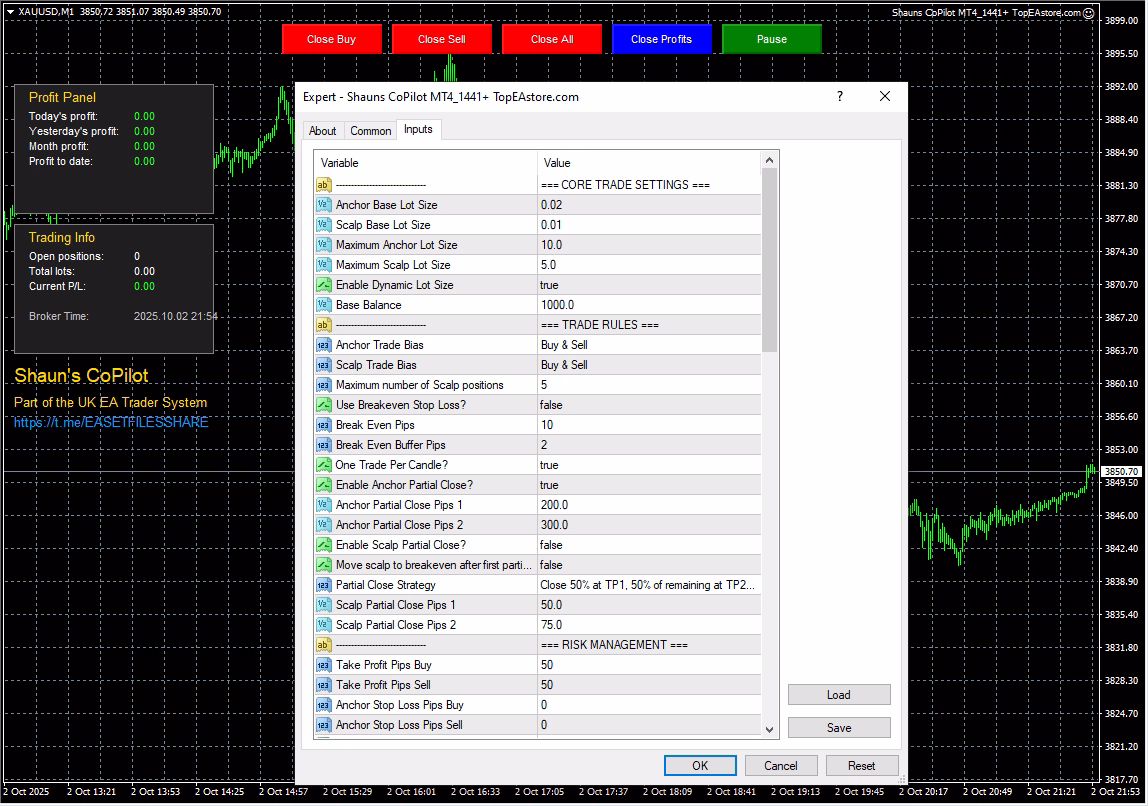The image size is (1148, 806).
Task: Click the Use Breakeven Stop Loss boolean icon
Action: pos(324,405)
